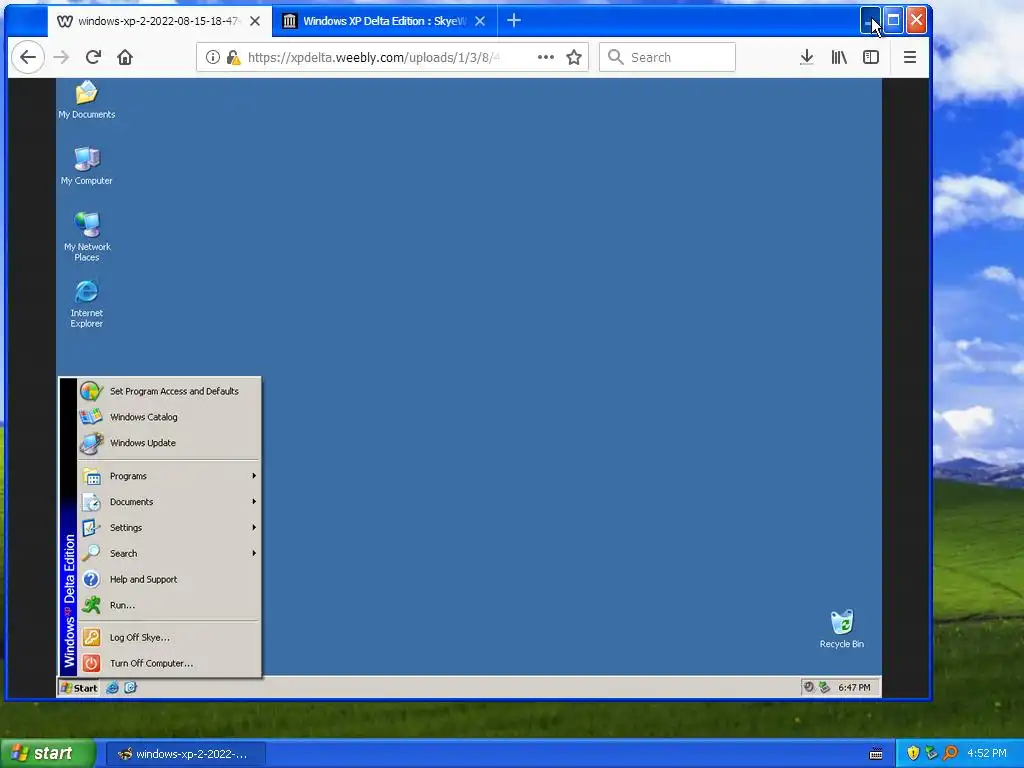The image size is (1024, 768).
Task: Switch to the windows-xp-2-2022-08-15 tab
Action: click(159, 21)
